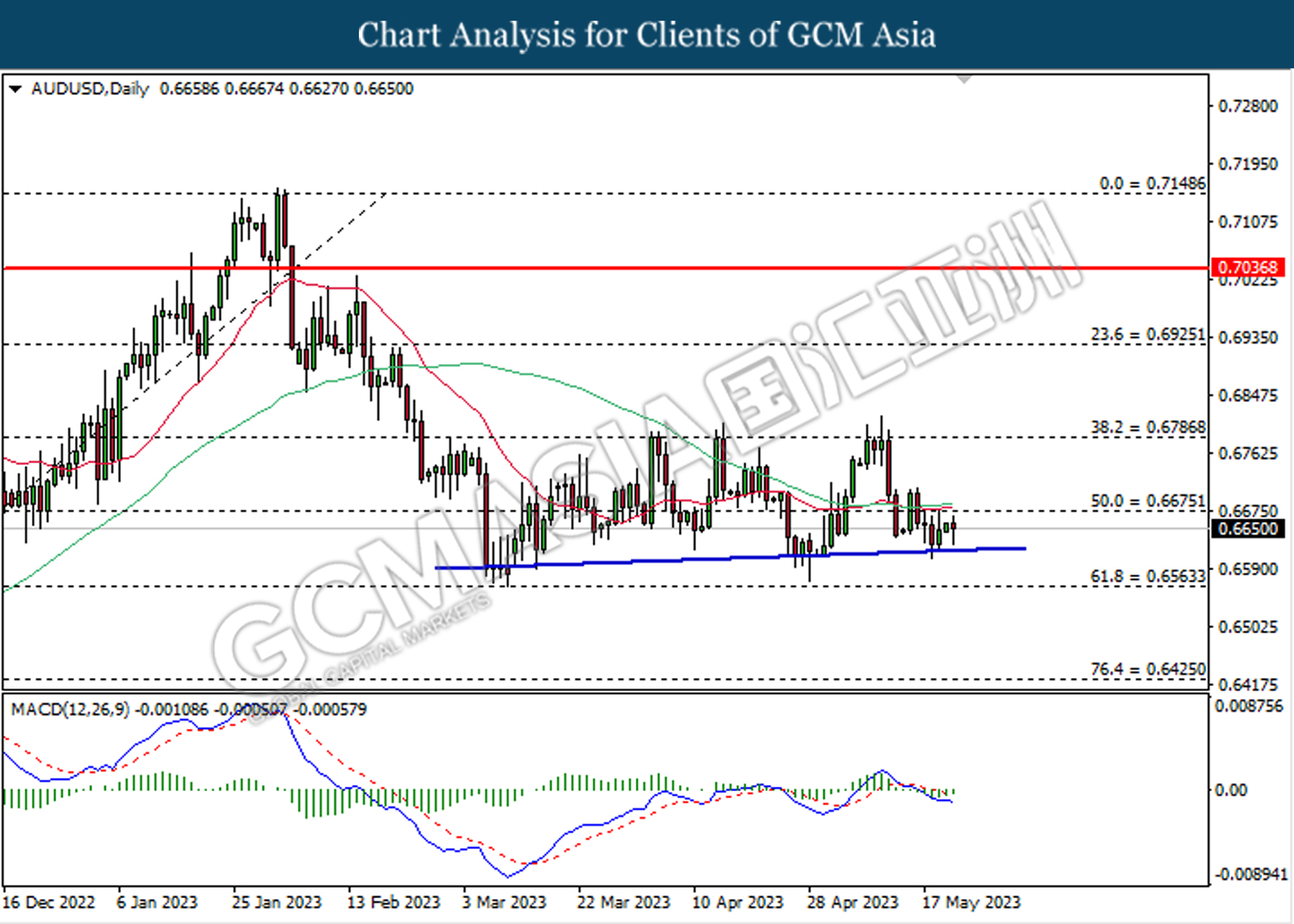The image size is (1294, 924).
Task: Click the 0.72800 price axis value
Action: tap(1247, 106)
